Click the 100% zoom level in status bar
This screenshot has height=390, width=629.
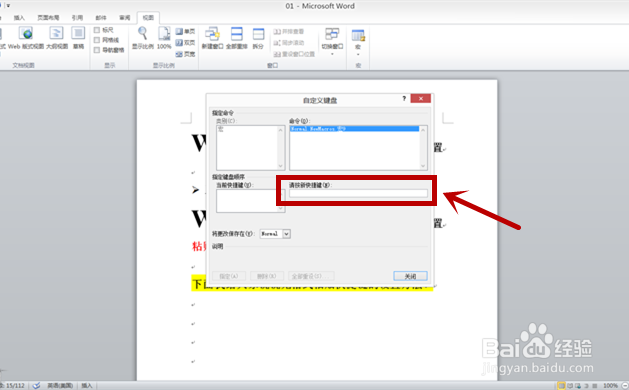[x=610, y=386]
